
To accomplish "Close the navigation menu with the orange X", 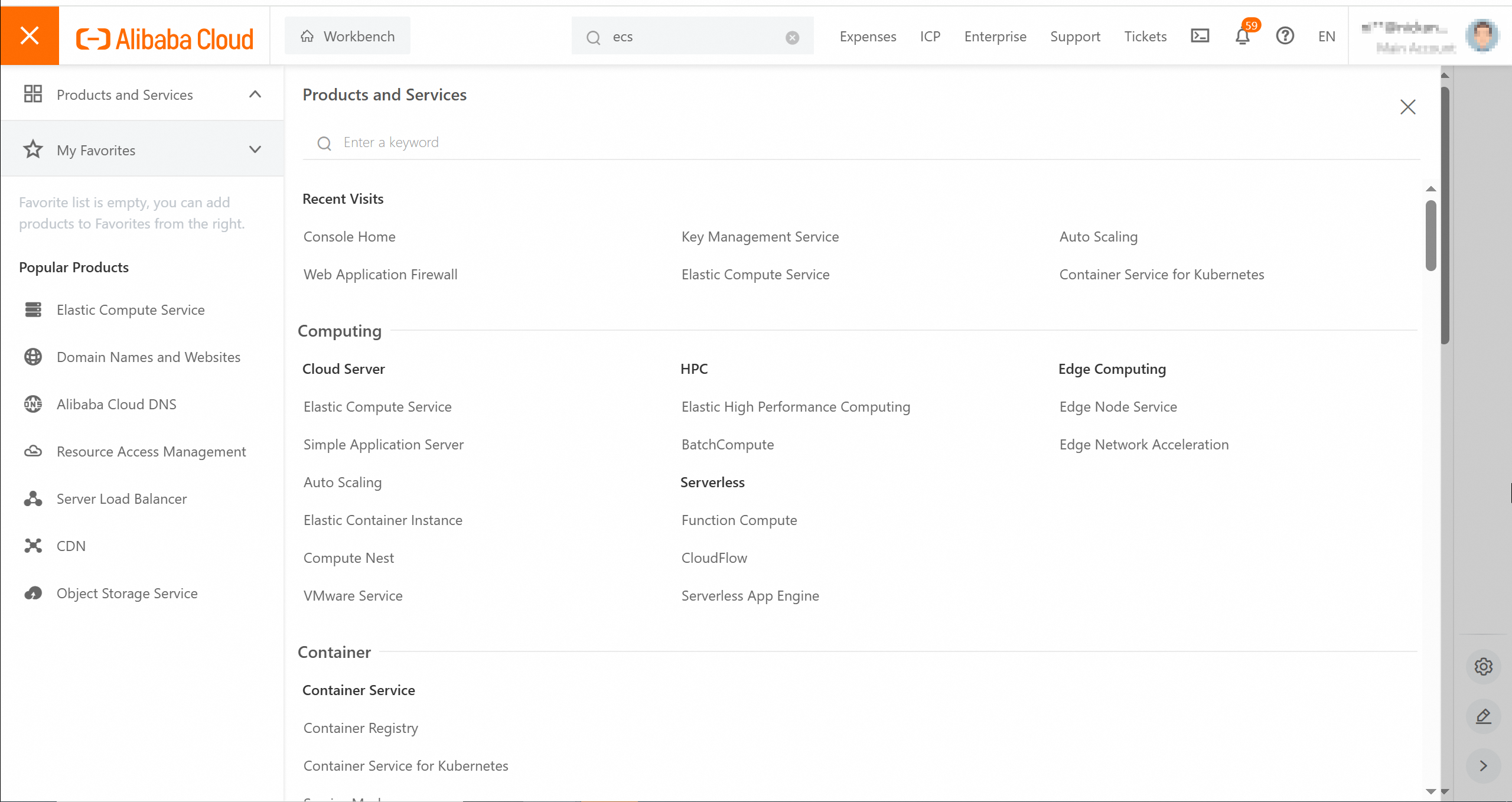I will point(30,35).
